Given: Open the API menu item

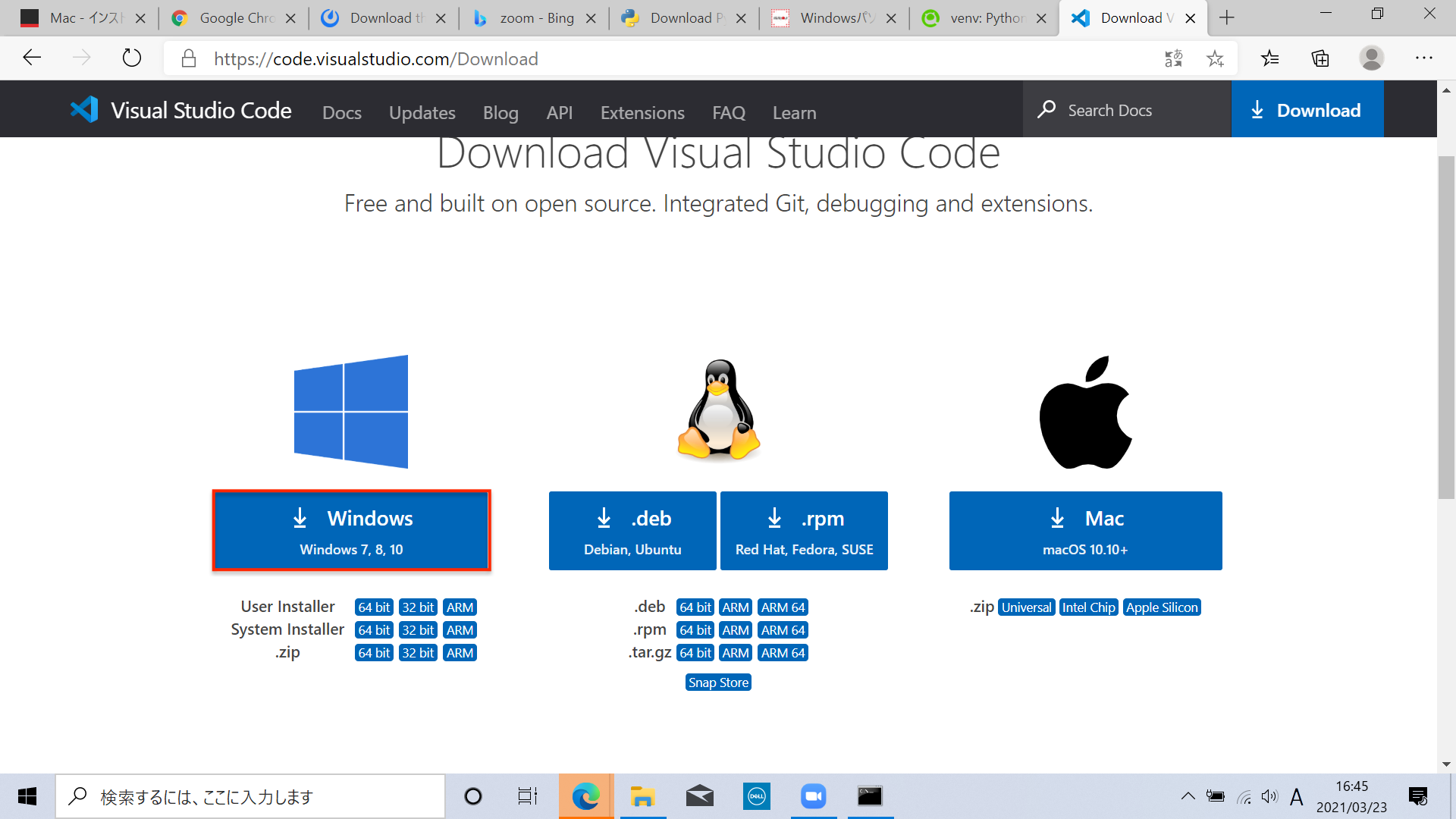Looking at the screenshot, I should click(560, 112).
